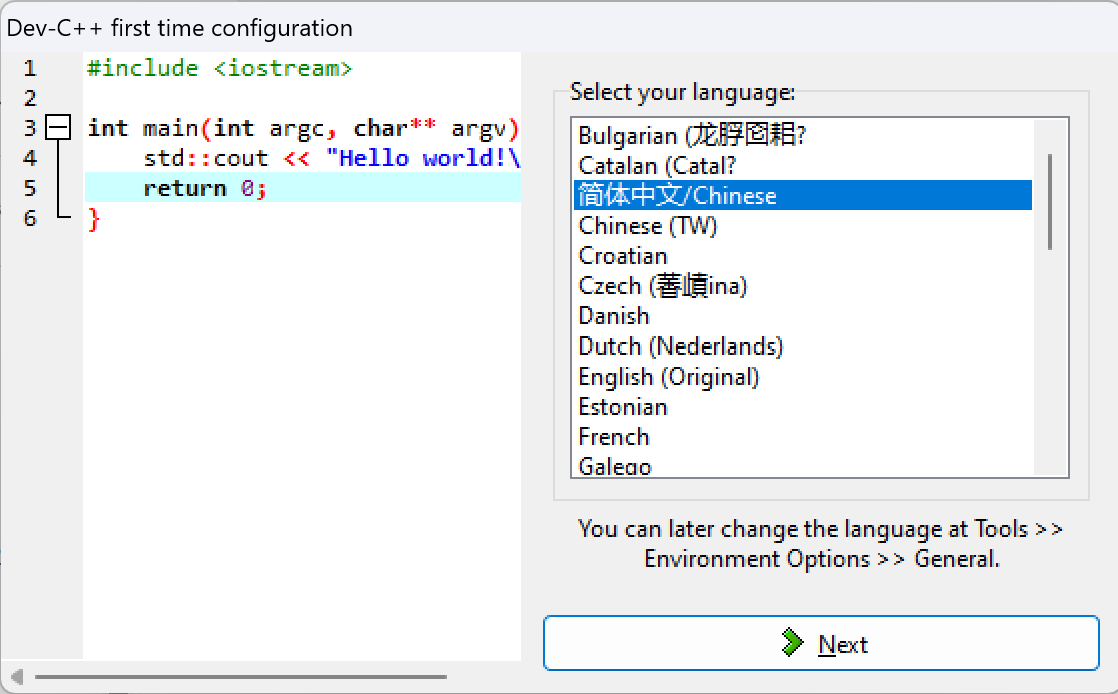
Task: Click the closing brace on line 6
Action: coord(93,219)
